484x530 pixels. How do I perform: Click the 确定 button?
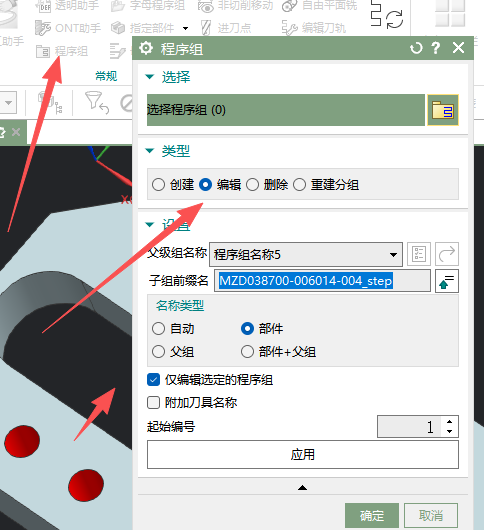372,516
